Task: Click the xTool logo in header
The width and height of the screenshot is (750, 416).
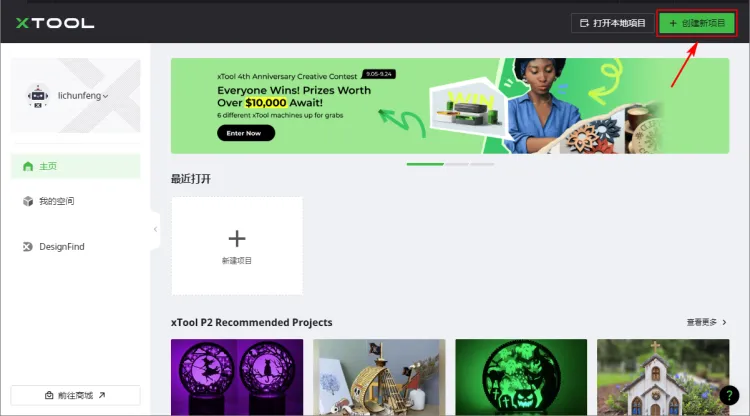Action: click(55, 23)
